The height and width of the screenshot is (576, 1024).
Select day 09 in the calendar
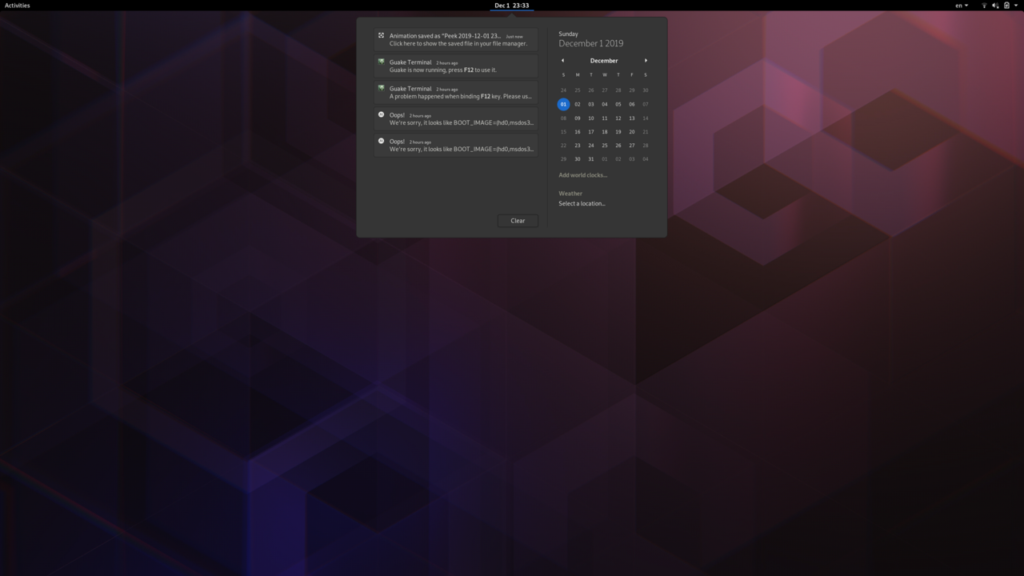point(577,118)
